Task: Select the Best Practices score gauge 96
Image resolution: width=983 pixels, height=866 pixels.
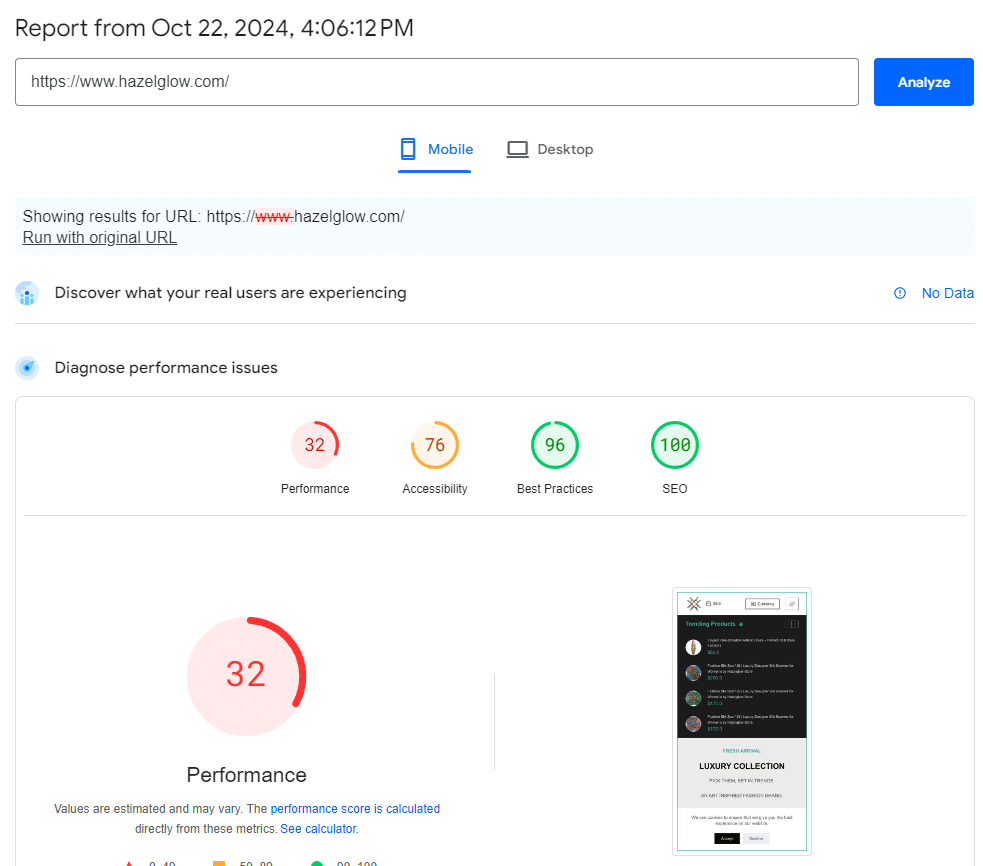Action: [x=555, y=445]
